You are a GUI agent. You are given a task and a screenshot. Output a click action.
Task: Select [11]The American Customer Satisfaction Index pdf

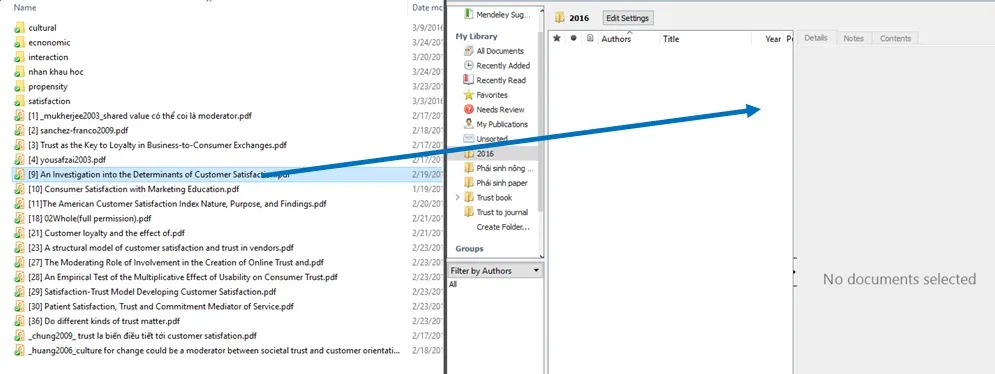click(177, 204)
